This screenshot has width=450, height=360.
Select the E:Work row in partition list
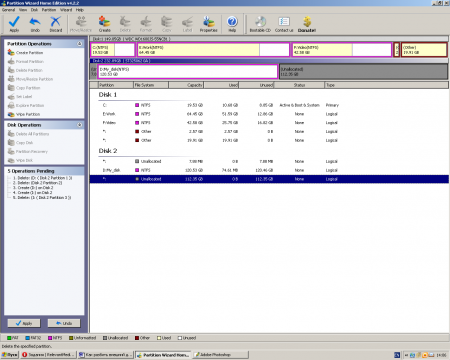point(269,114)
